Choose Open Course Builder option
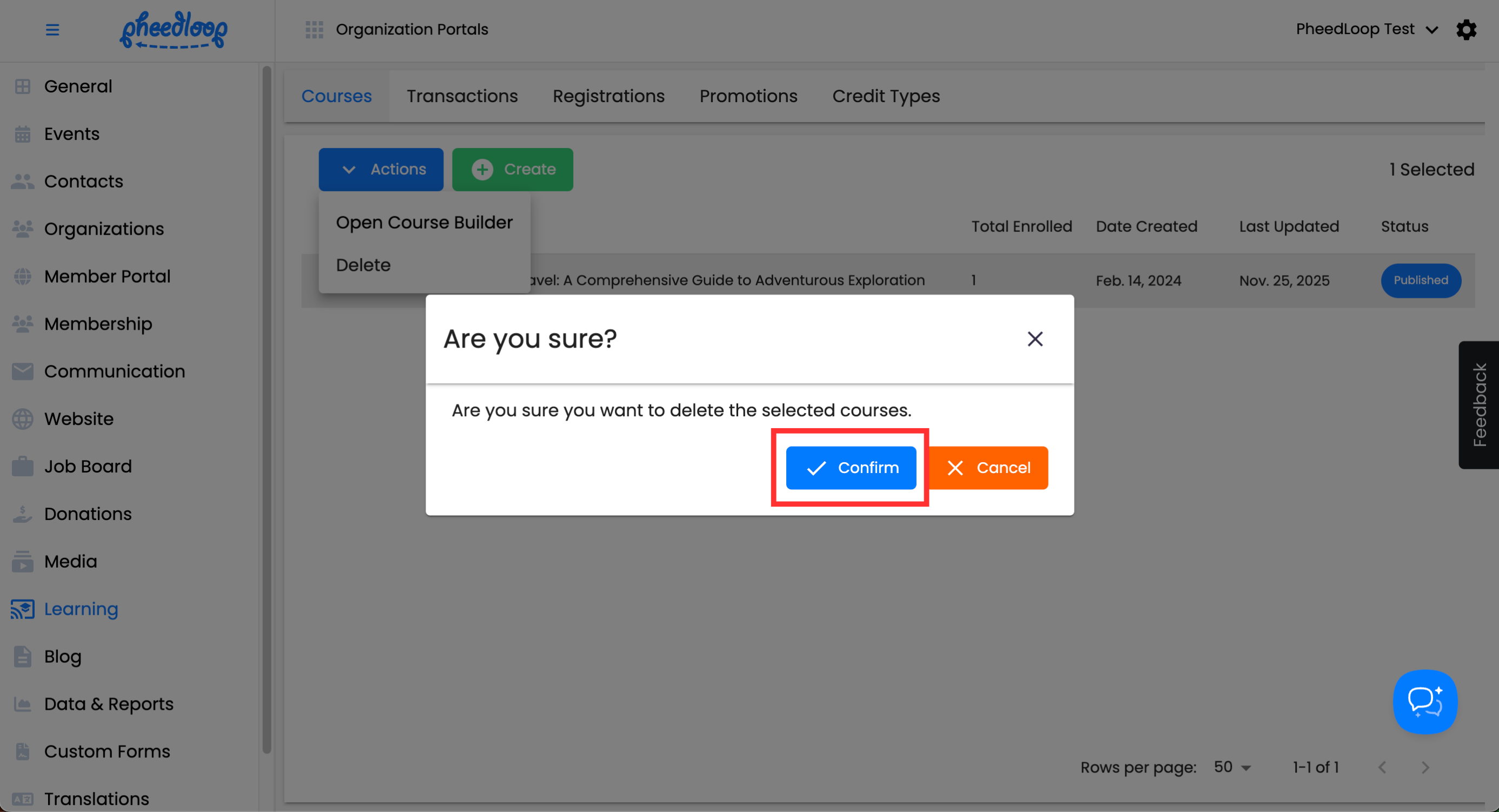Viewport: 1499px width, 812px height. [x=424, y=222]
